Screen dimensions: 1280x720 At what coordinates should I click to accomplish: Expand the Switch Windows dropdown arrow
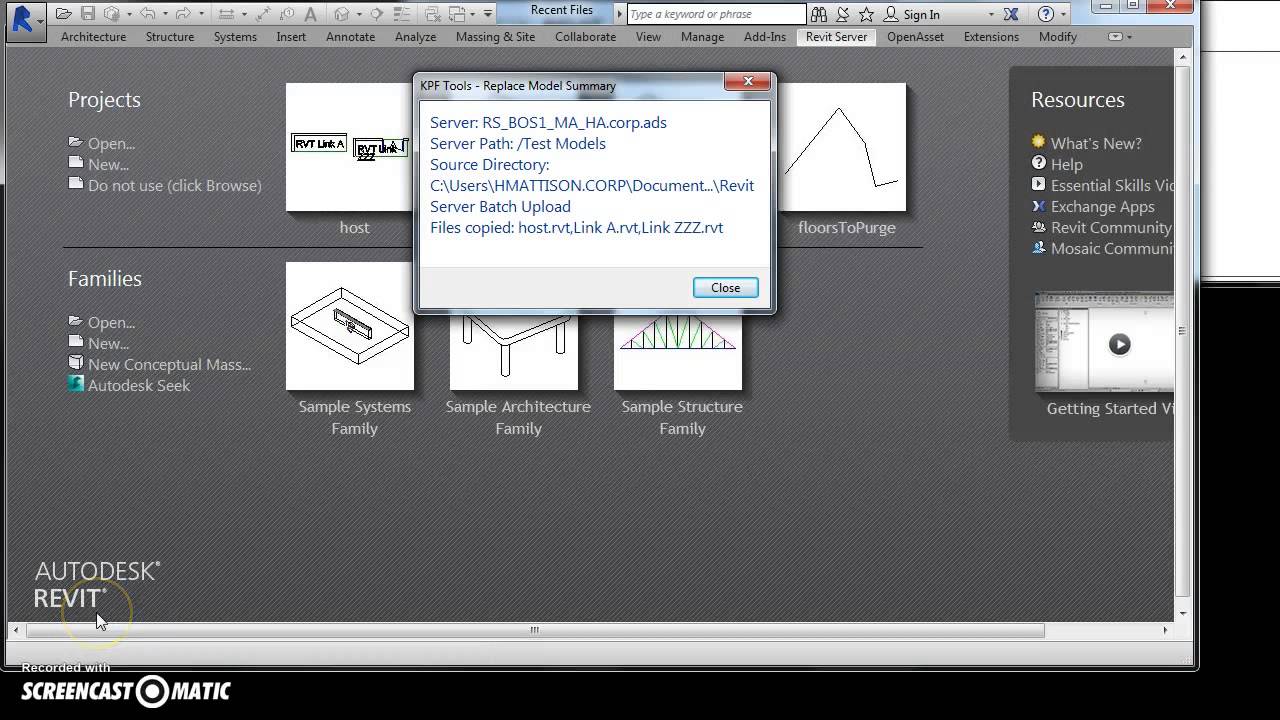pyautogui.click(x=473, y=15)
